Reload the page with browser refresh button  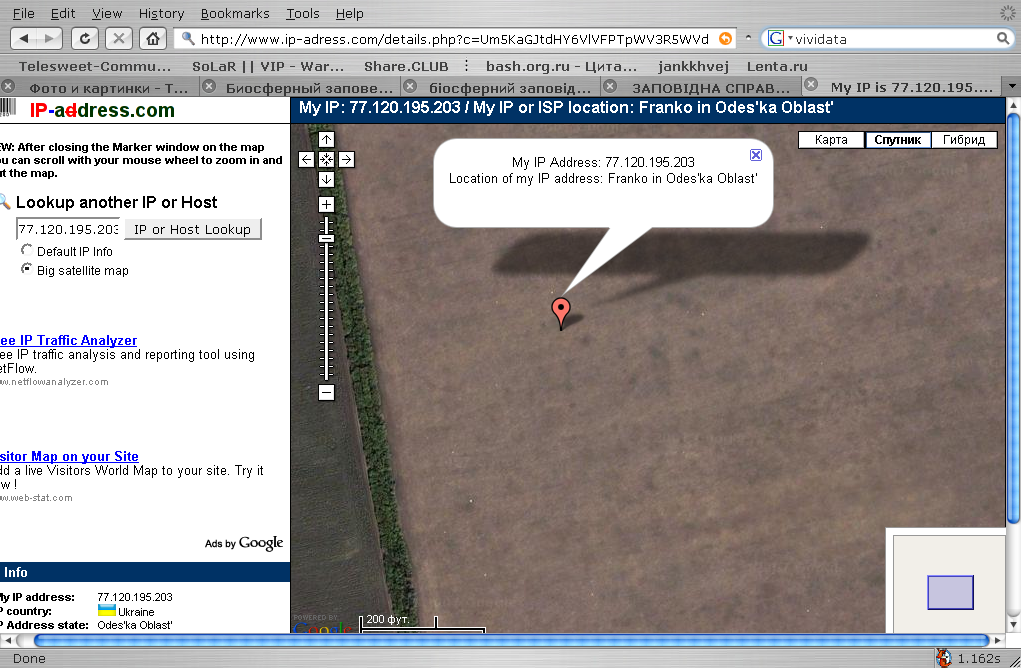86,39
